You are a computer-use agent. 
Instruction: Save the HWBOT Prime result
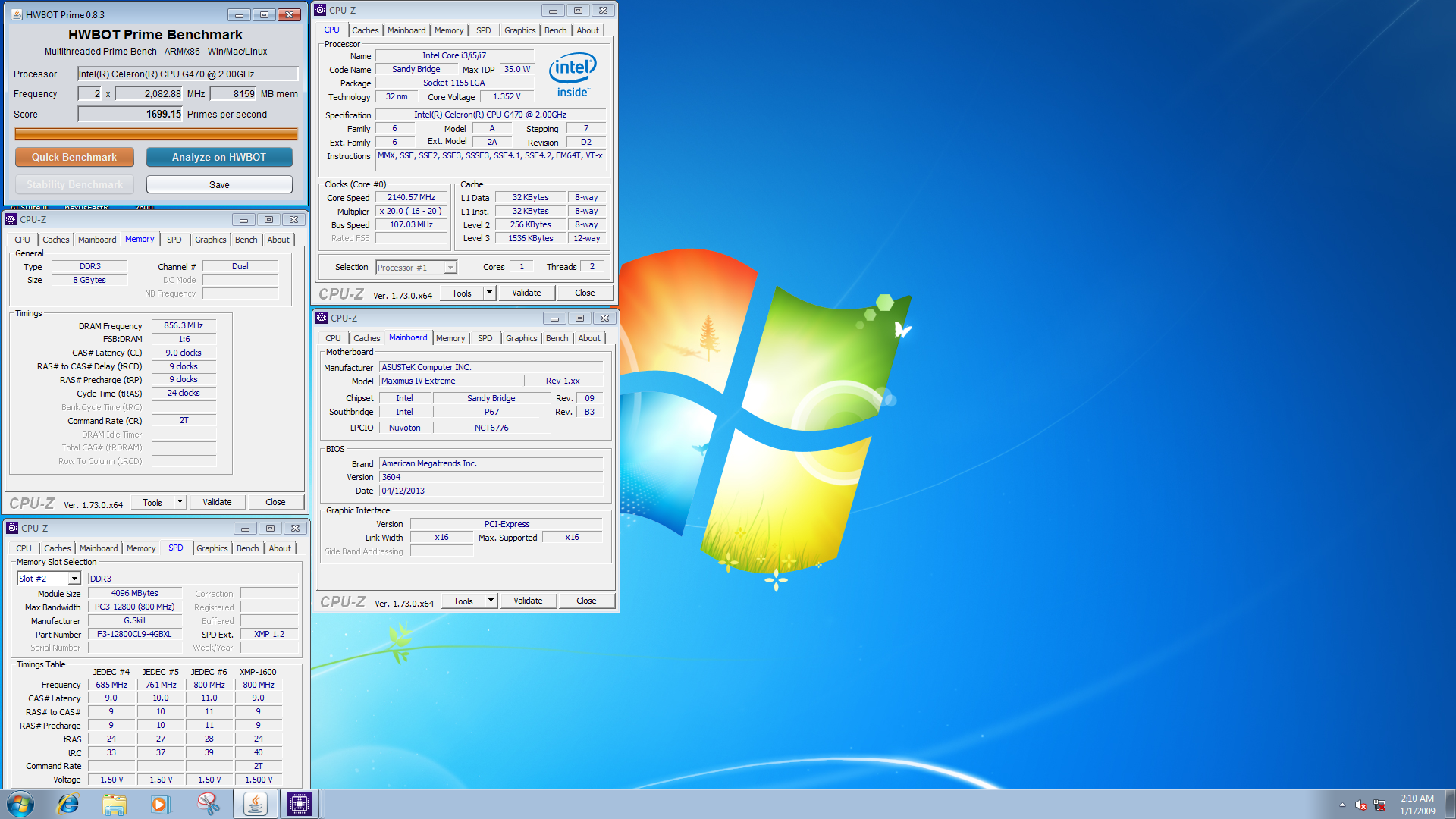coord(219,184)
